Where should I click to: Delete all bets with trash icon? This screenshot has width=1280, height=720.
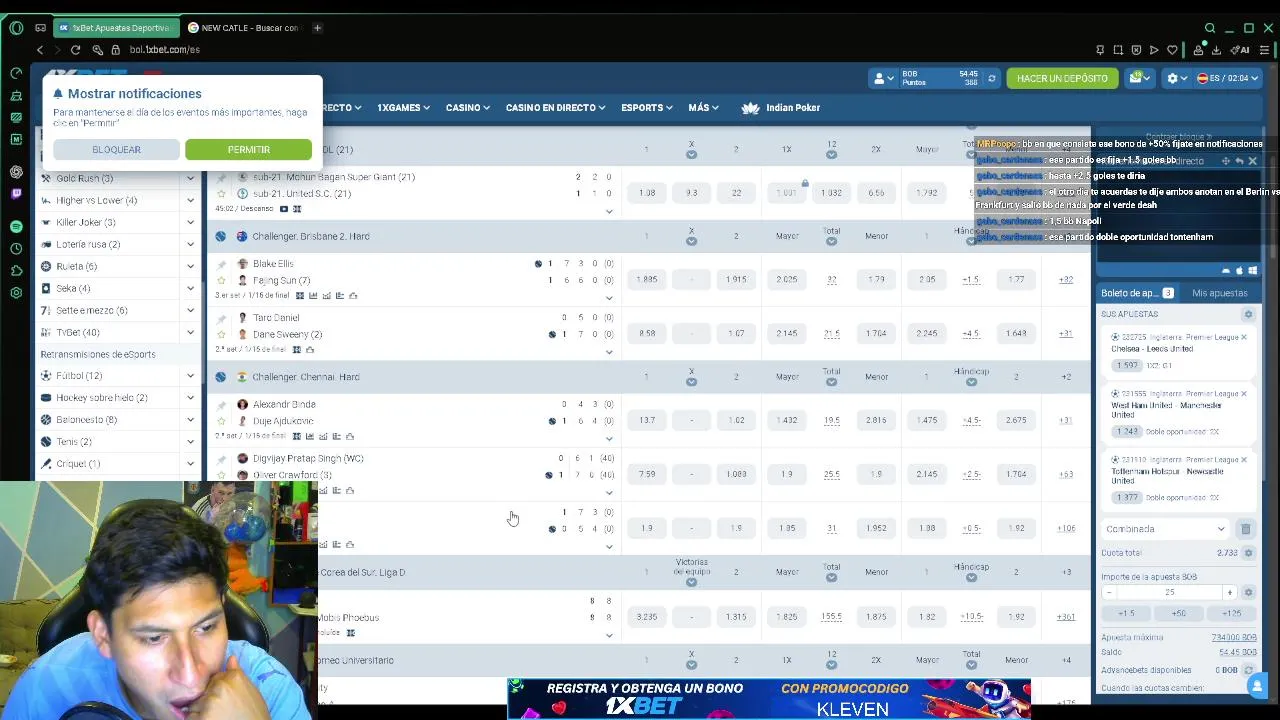pos(1246,529)
